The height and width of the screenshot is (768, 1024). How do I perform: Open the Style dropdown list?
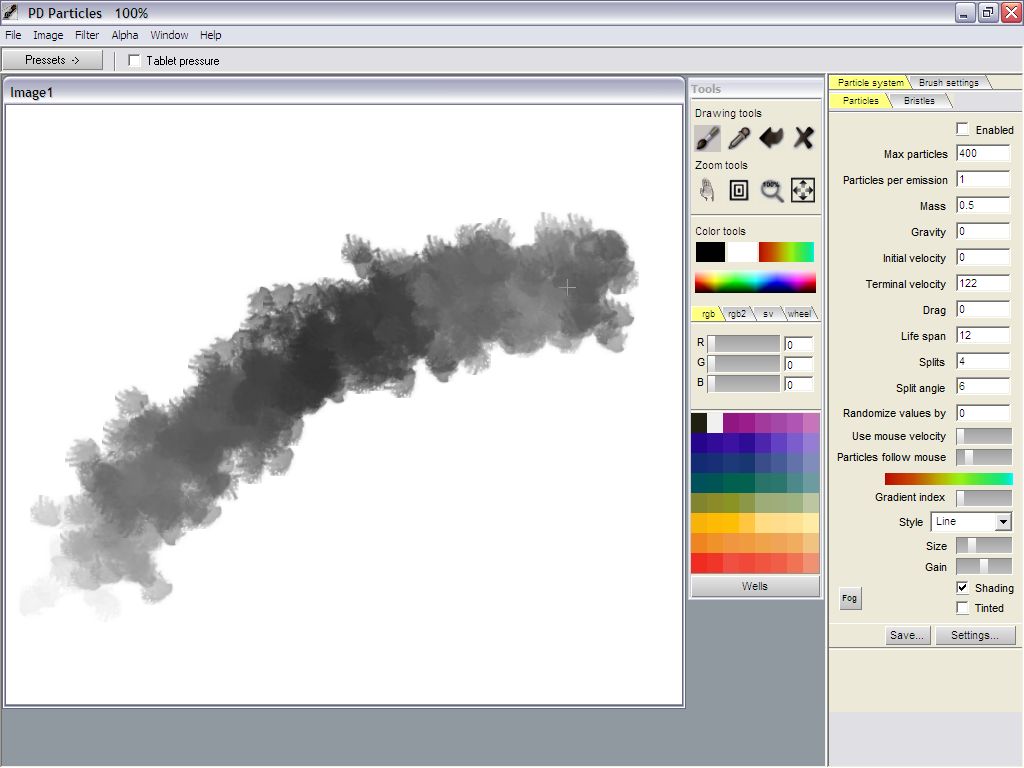coord(1003,522)
